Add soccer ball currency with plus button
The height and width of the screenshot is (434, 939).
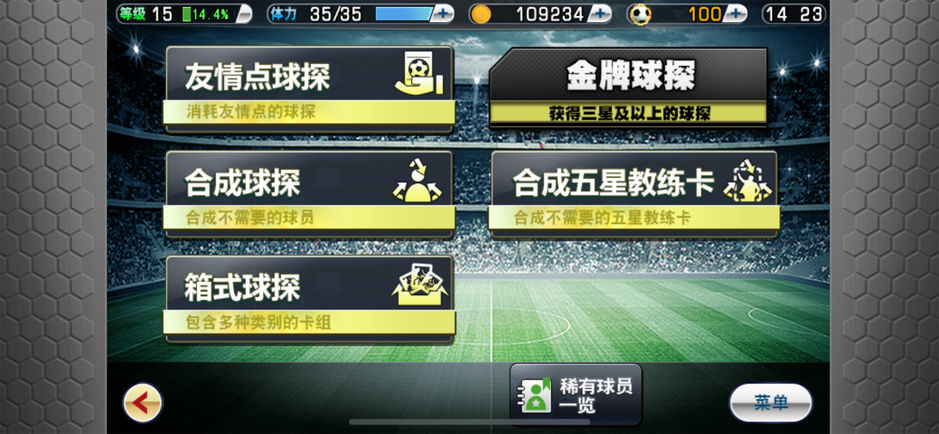click(735, 14)
